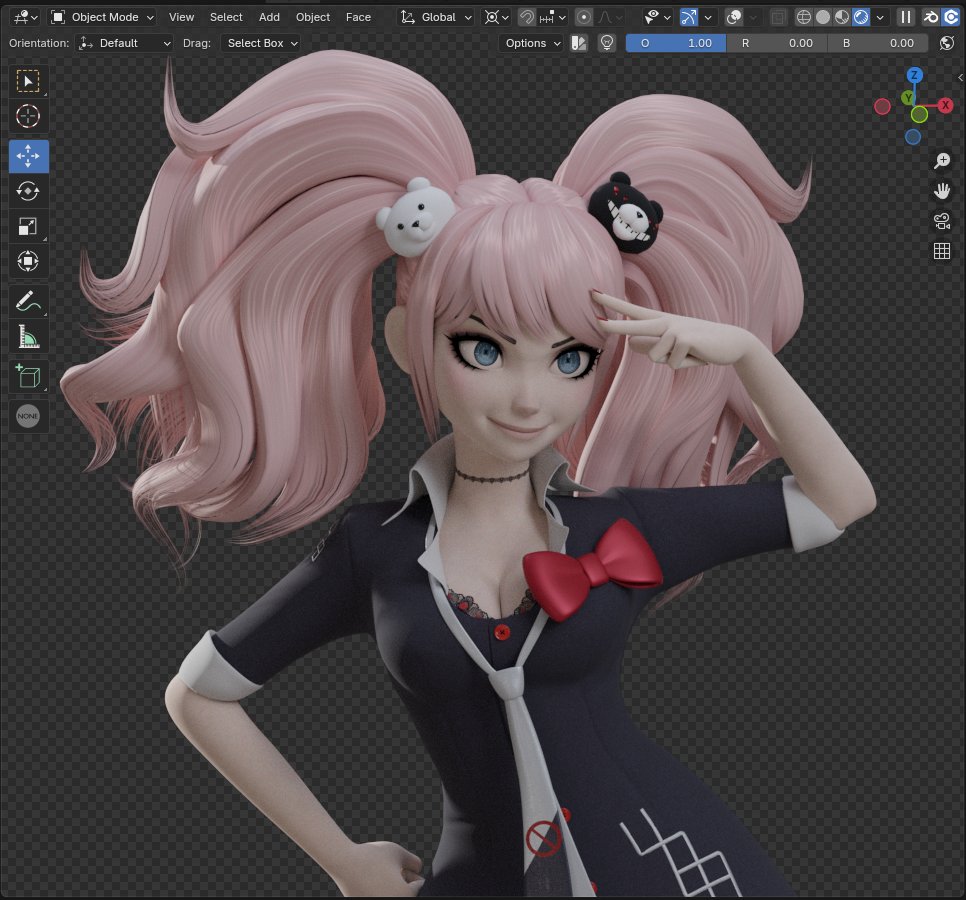Choose the Add Cube tool

coord(28,376)
